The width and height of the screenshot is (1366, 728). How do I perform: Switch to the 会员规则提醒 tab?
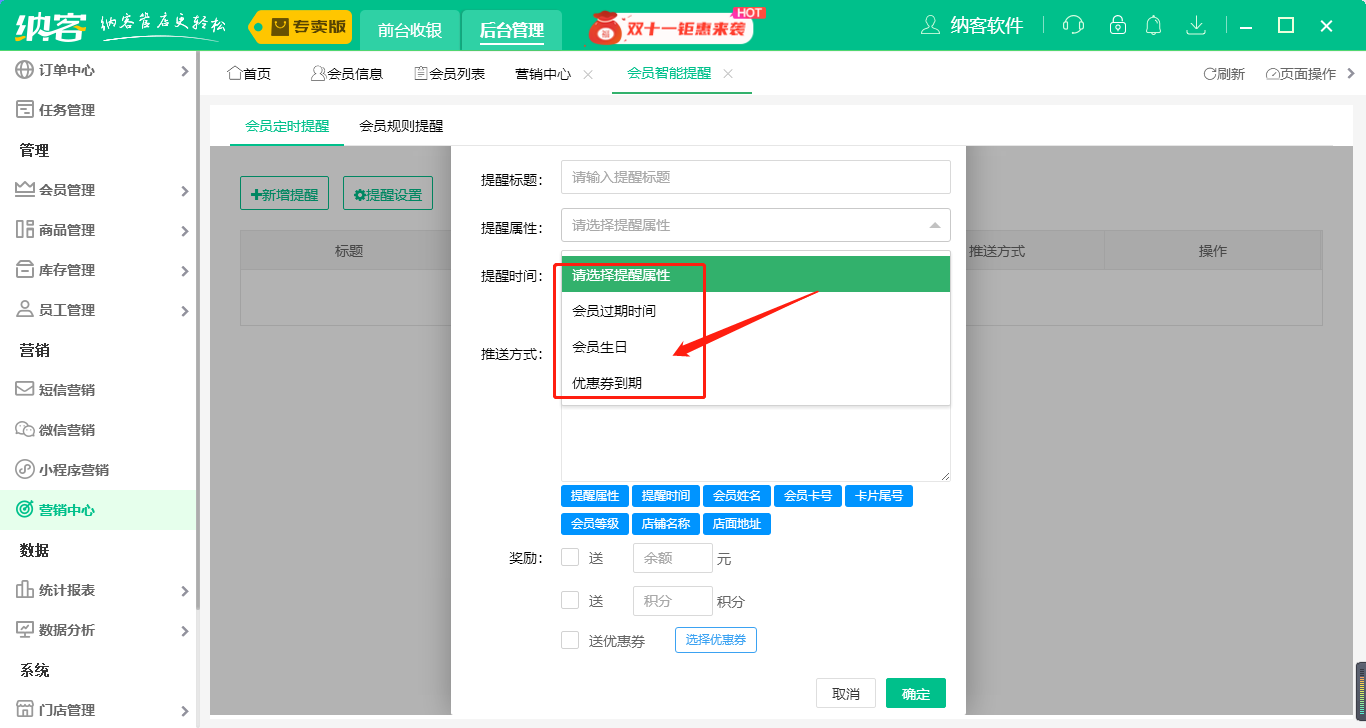point(403,126)
